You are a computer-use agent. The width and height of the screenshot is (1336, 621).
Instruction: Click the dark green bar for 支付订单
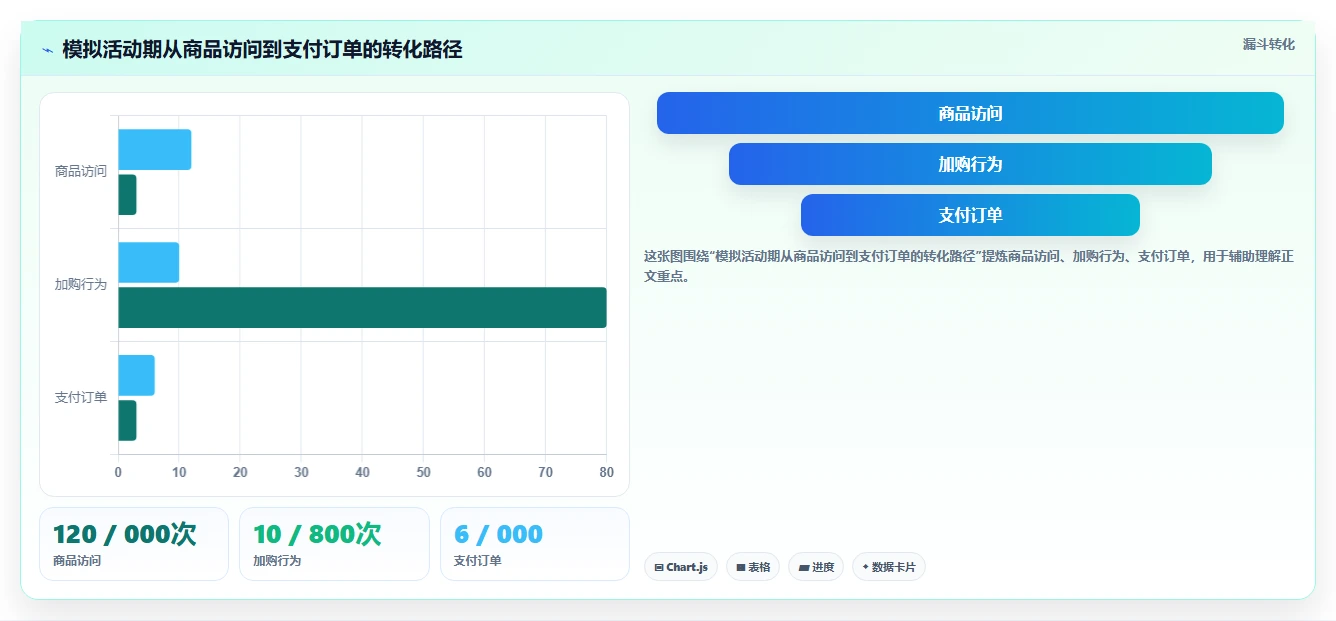click(127, 420)
